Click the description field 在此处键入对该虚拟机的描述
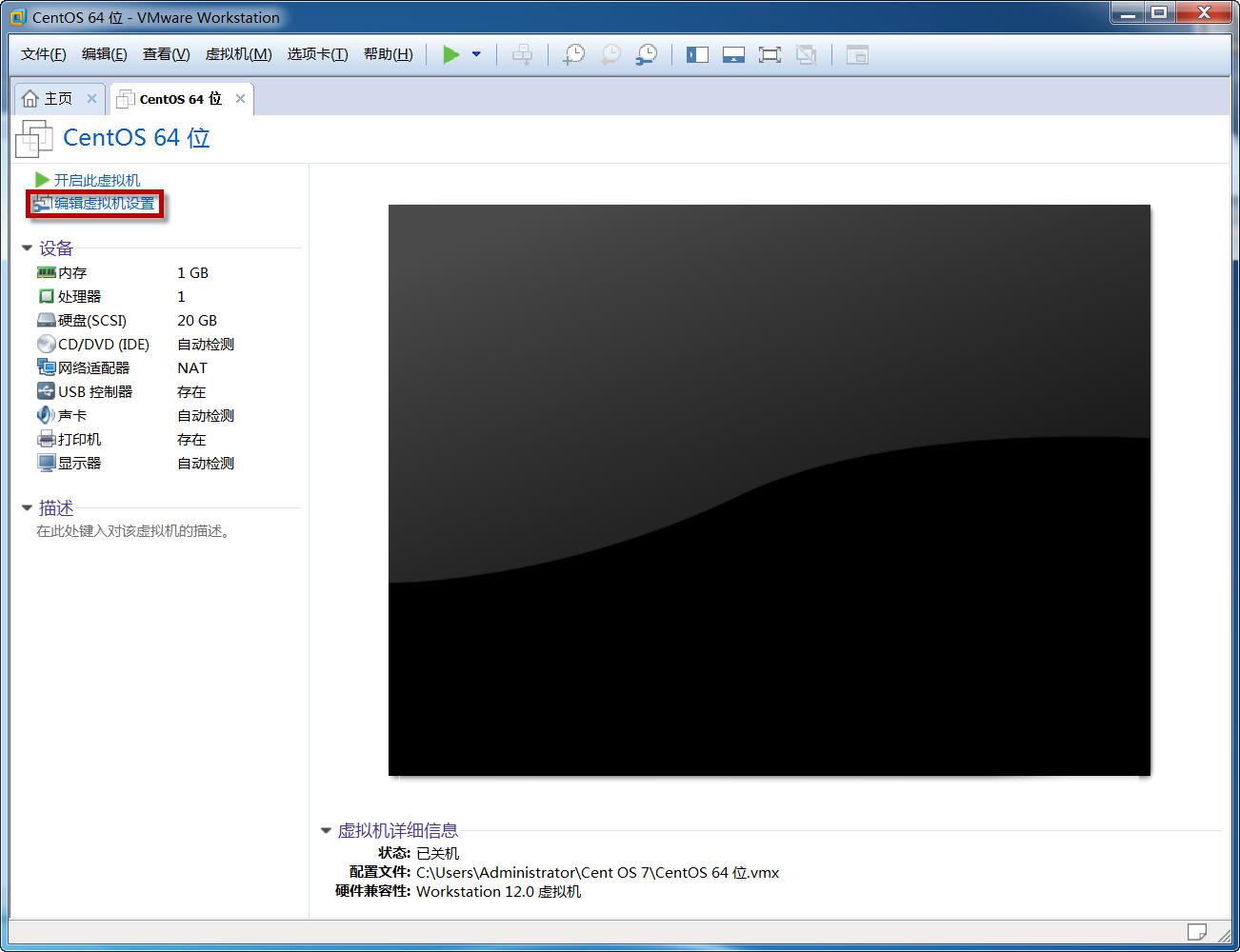The width and height of the screenshot is (1240, 952). (x=133, y=531)
